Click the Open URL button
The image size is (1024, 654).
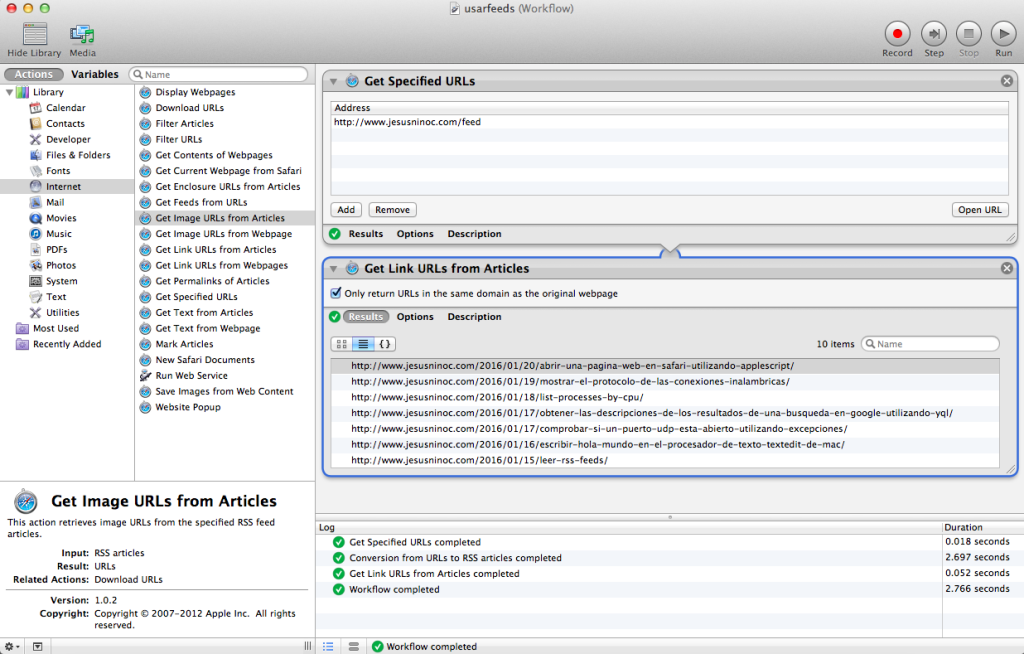[x=980, y=209]
